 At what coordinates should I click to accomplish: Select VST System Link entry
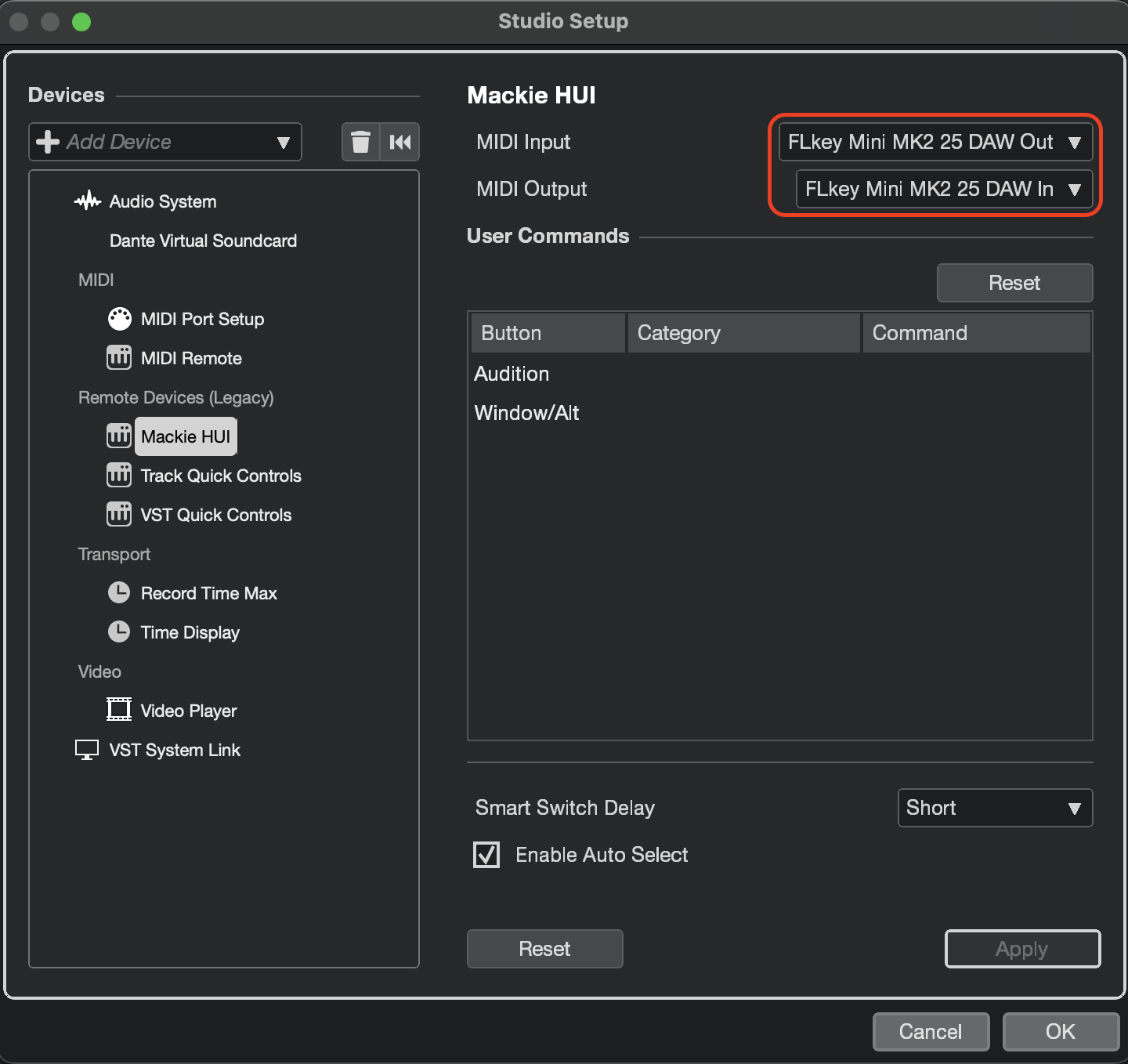click(x=175, y=750)
